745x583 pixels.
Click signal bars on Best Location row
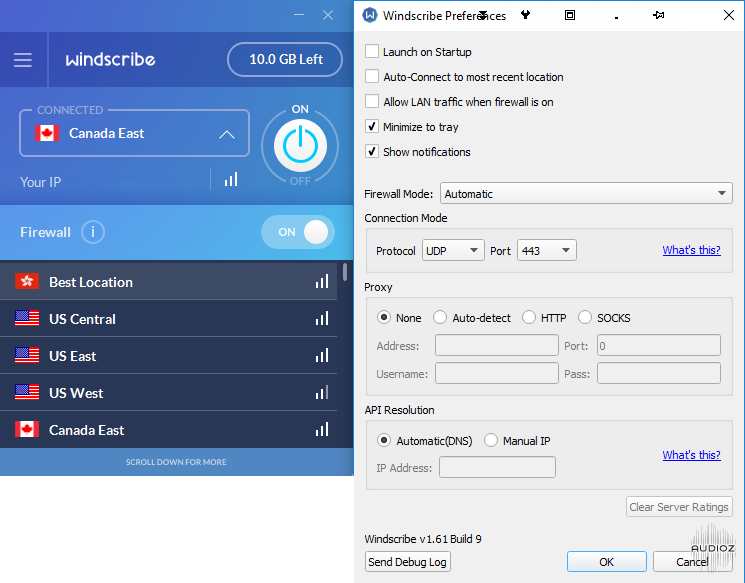click(322, 281)
